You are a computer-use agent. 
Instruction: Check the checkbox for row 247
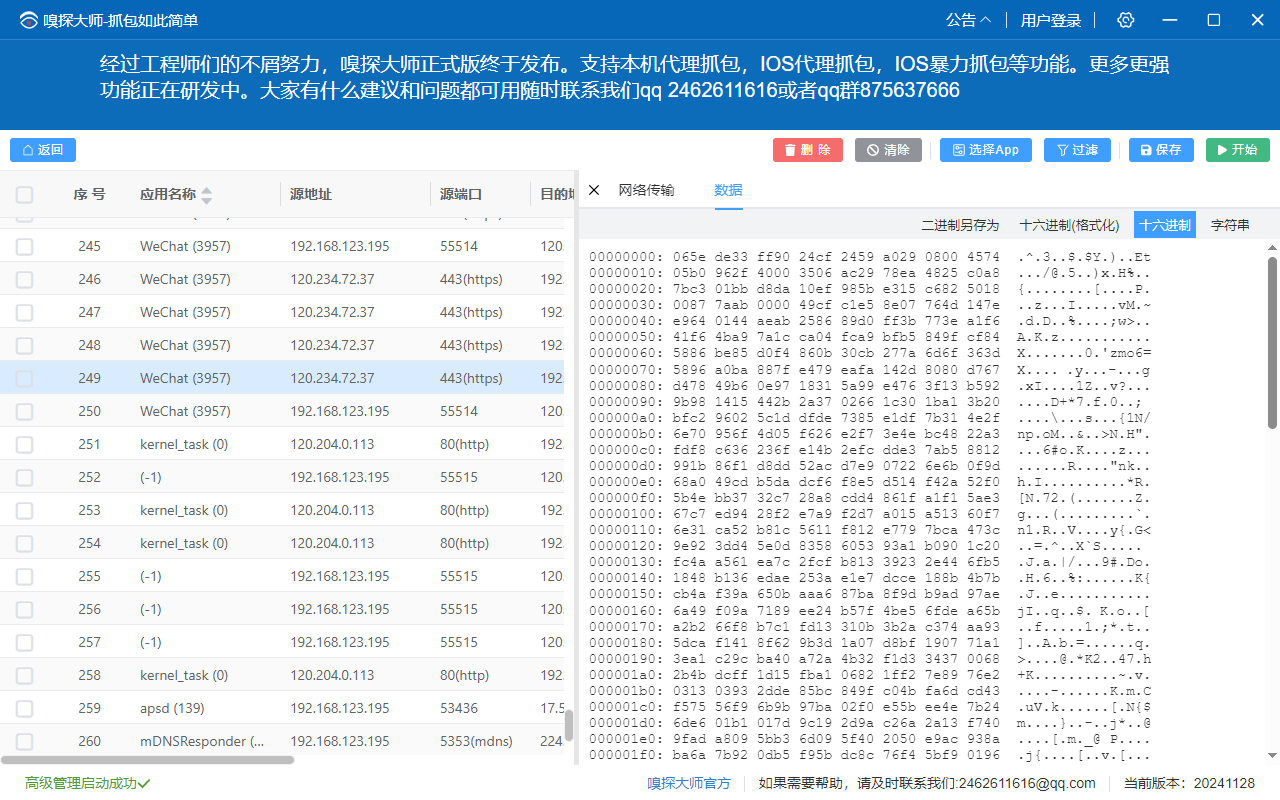pos(25,313)
